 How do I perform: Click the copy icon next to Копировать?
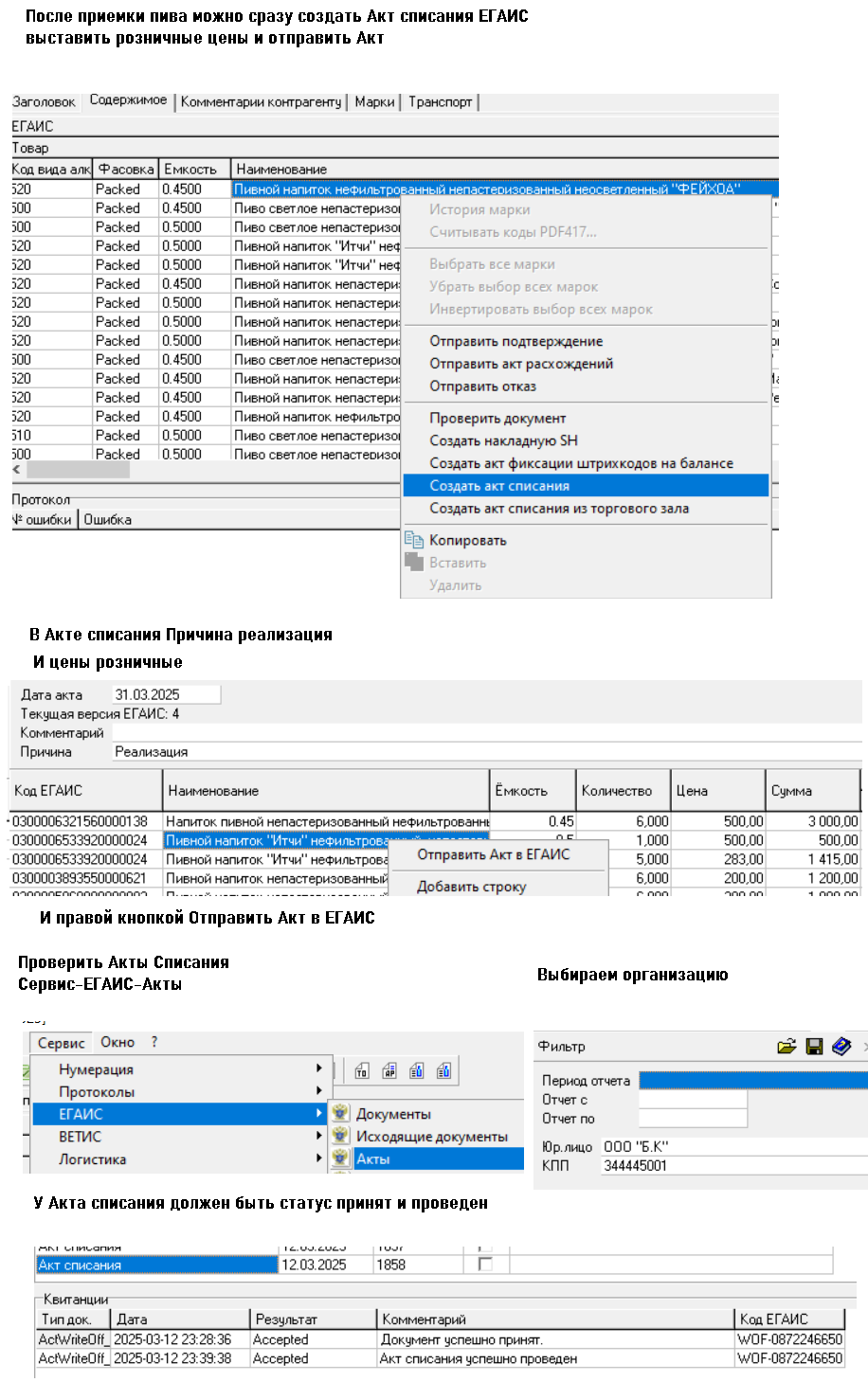coord(414,540)
